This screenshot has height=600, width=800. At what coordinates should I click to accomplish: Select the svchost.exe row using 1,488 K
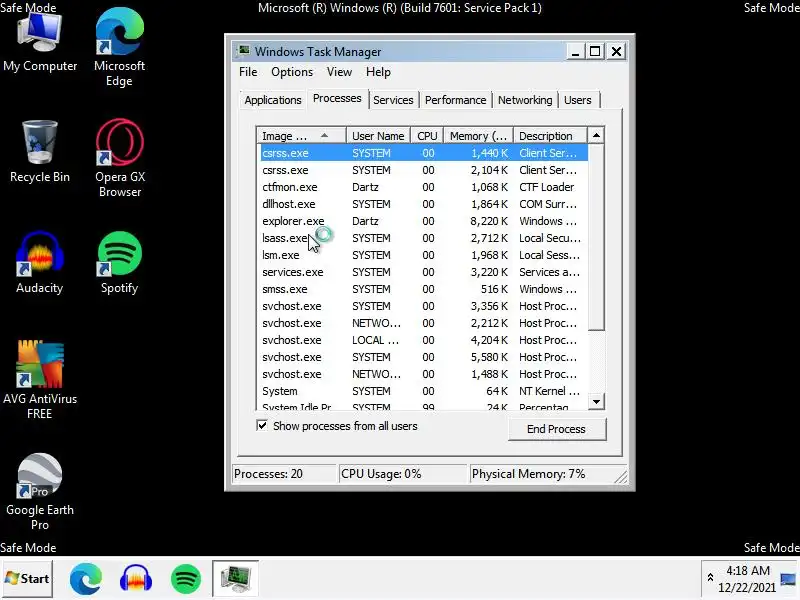click(423, 374)
